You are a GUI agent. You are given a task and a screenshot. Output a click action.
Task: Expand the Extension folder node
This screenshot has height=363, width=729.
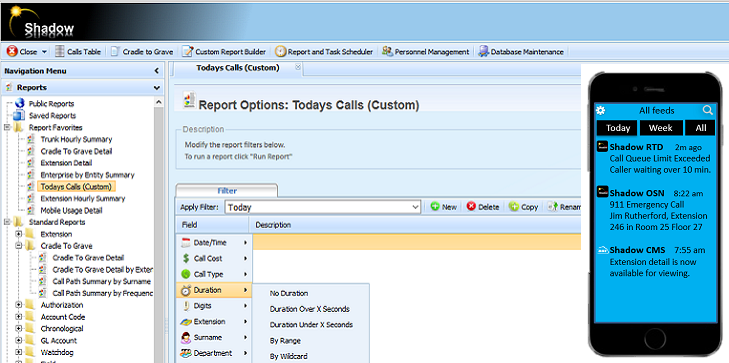(19, 234)
